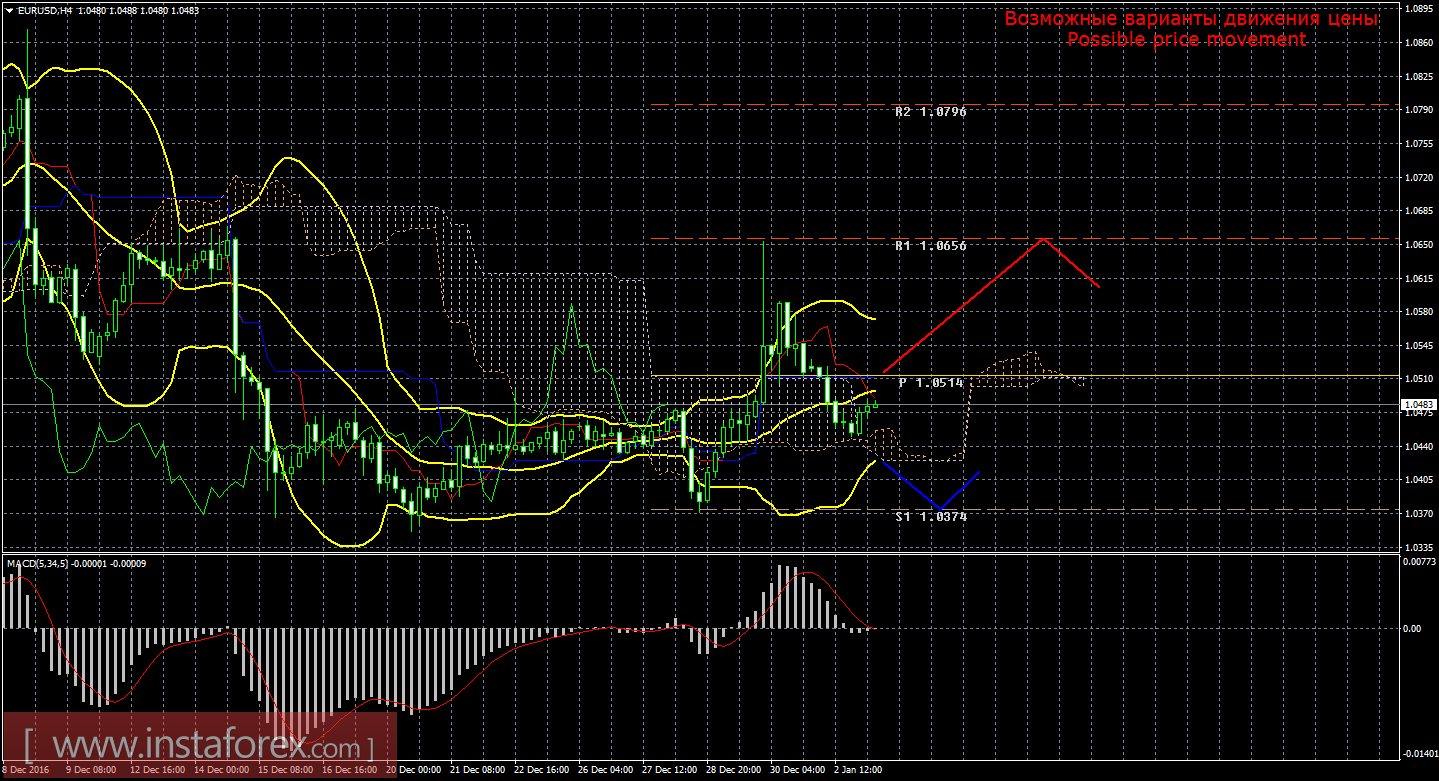This screenshot has width=1439, height=781.
Task: Select the 1.0790 price scale label
Action: click(1419, 110)
